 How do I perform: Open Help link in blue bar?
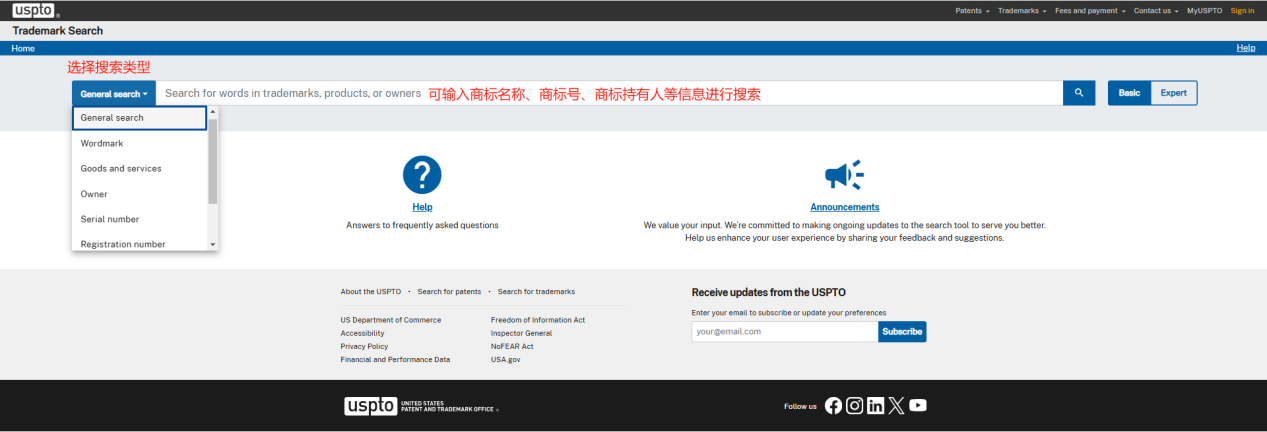pos(1246,48)
